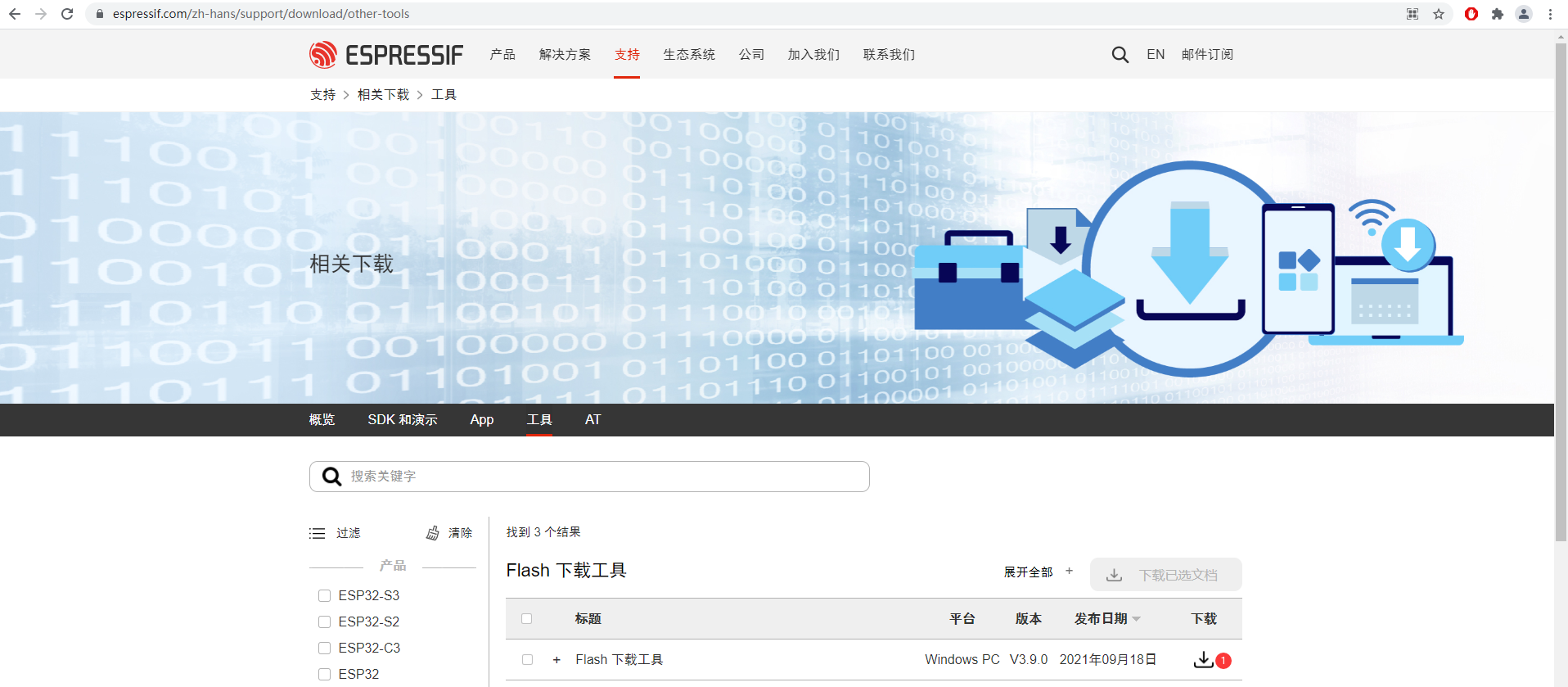1568x687 pixels.
Task: Click the 平台 column header
Action: click(x=962, y=619)
